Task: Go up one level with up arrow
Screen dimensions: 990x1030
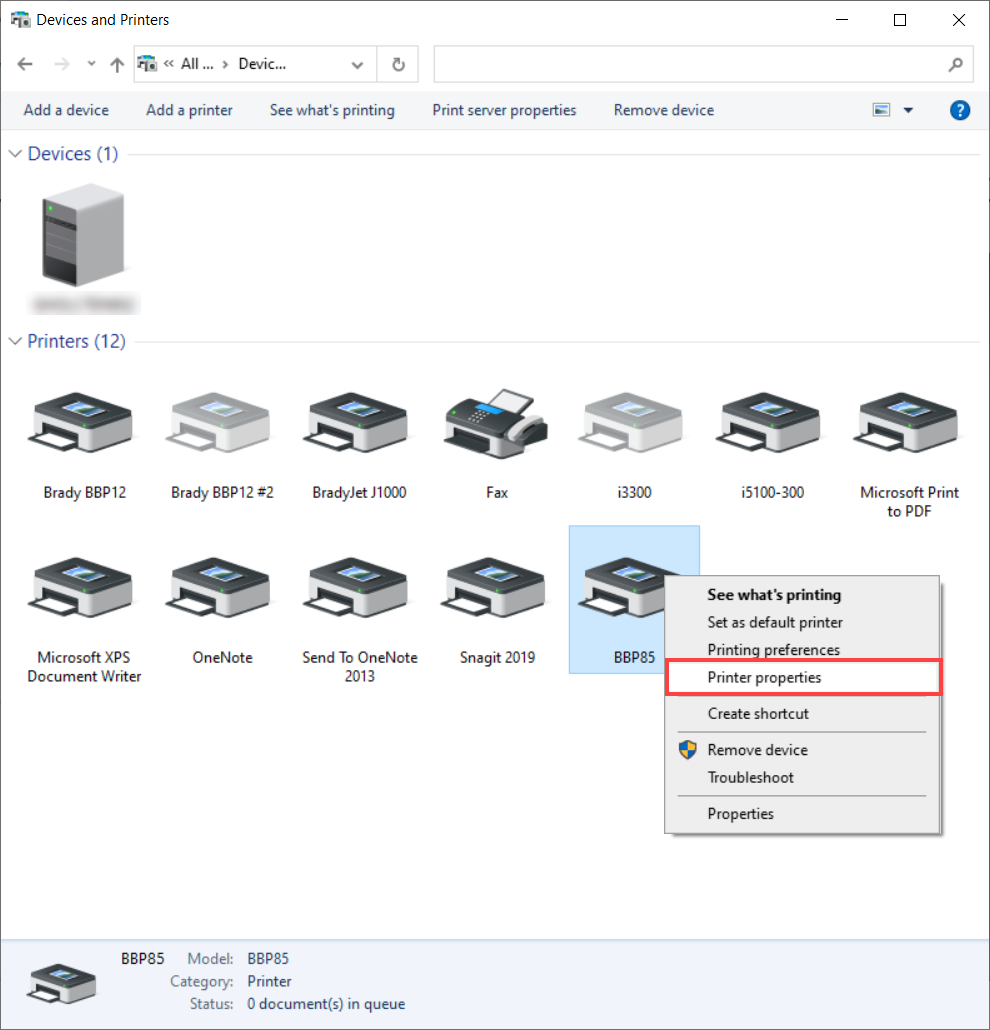Action: [117, 64]
